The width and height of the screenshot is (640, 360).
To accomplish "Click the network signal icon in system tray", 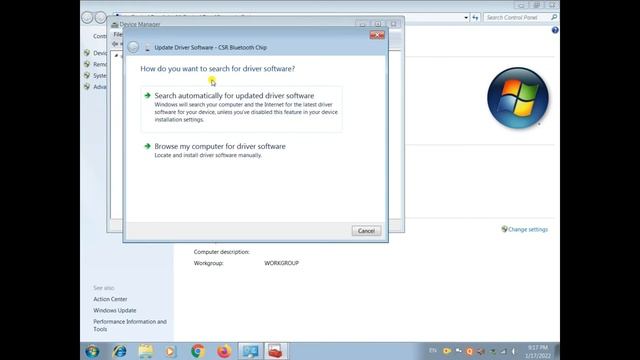I will click(503, 351).
